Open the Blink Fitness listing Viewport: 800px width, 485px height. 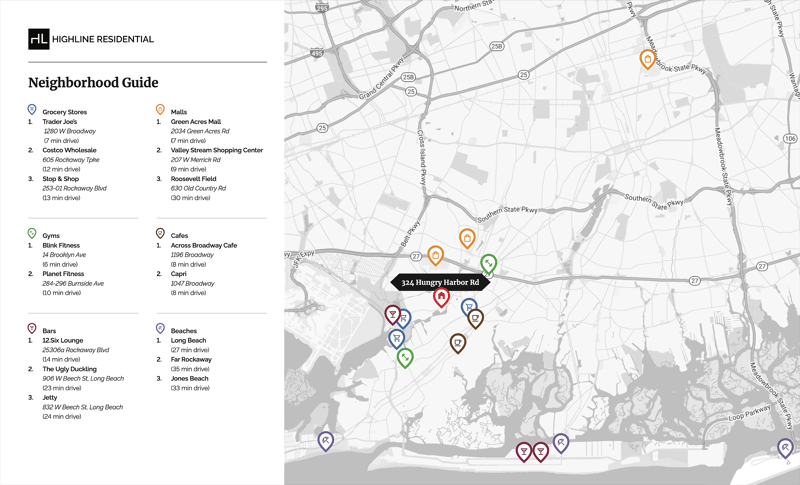click(61, 245)
